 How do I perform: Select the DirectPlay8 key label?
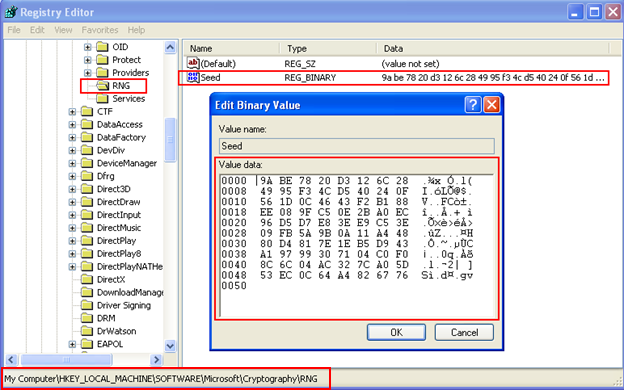click(119, 254)
